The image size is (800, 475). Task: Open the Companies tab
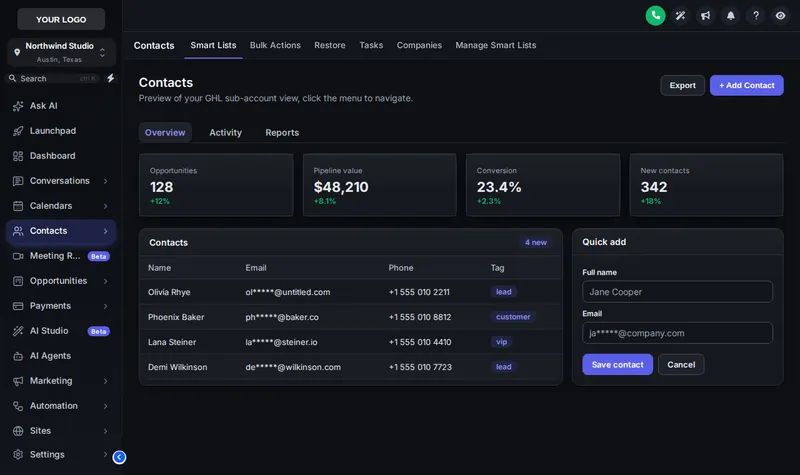pyautogui.click(x=419, y=45)
